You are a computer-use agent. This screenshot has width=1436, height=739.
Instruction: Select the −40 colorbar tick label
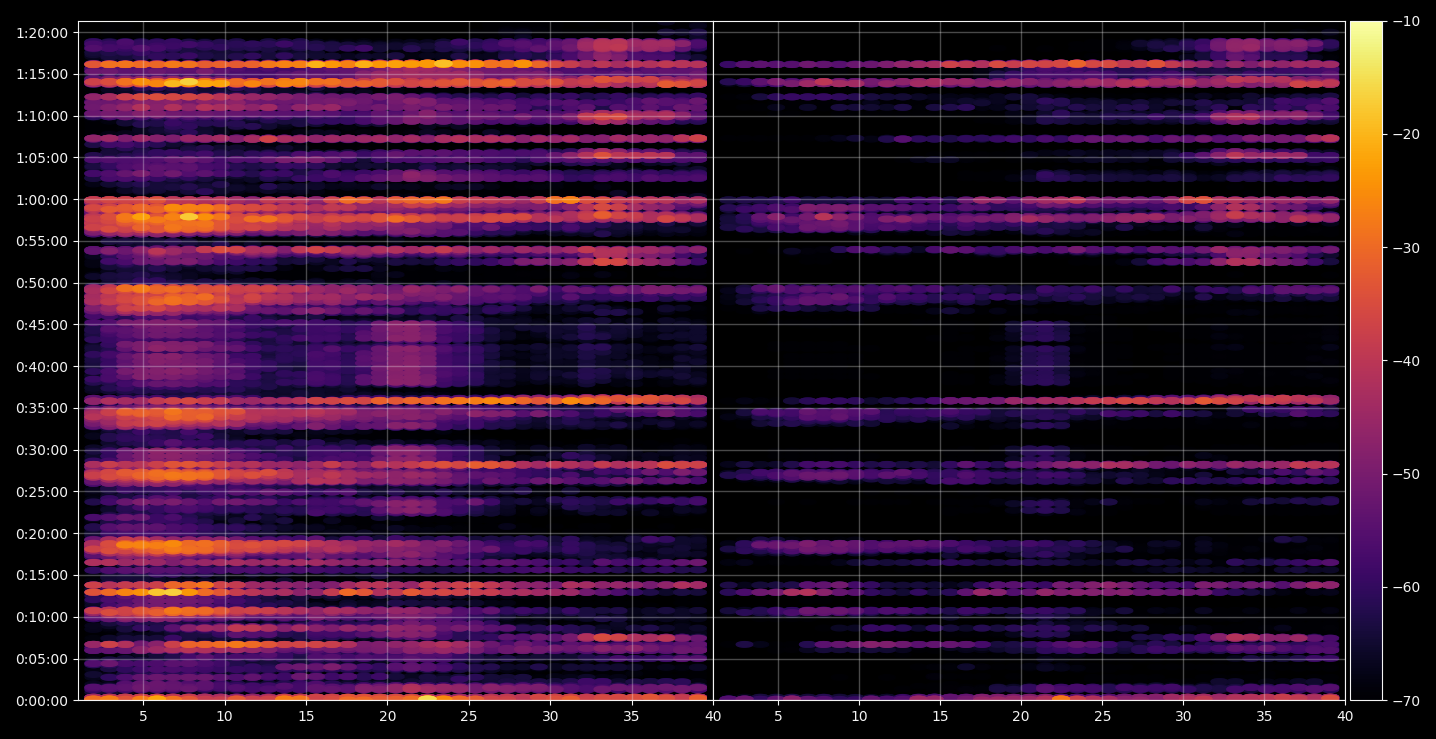coord(1405,361)
